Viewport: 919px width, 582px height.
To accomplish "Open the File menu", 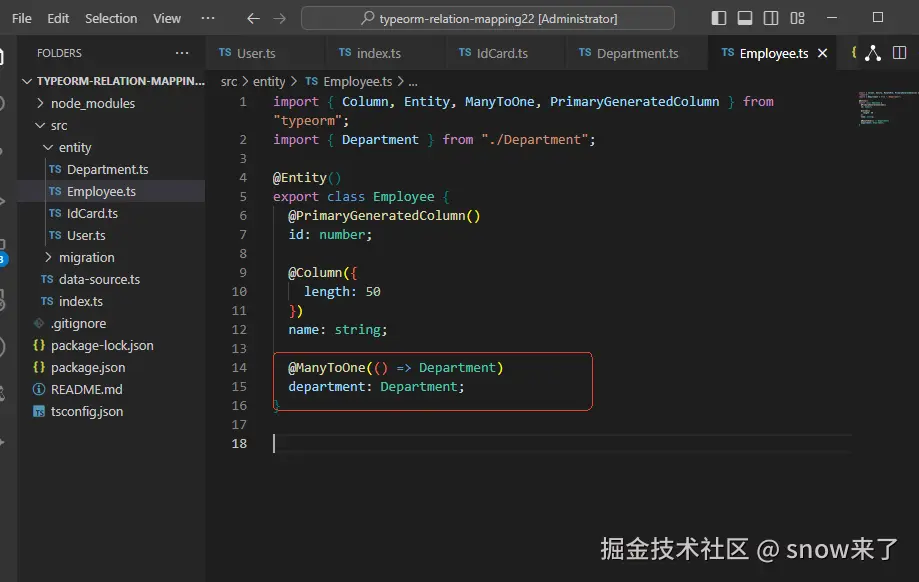I will pos(22,18).
